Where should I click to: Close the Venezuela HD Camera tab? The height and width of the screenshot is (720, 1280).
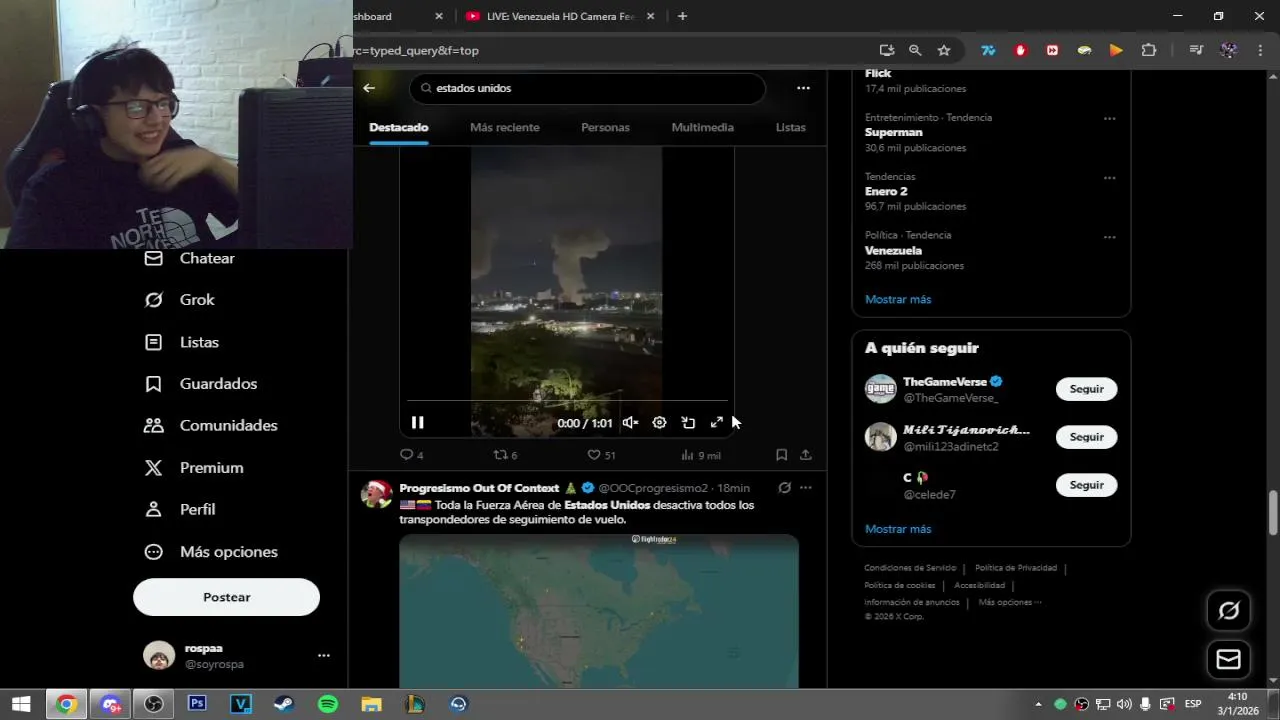point(651,16)
